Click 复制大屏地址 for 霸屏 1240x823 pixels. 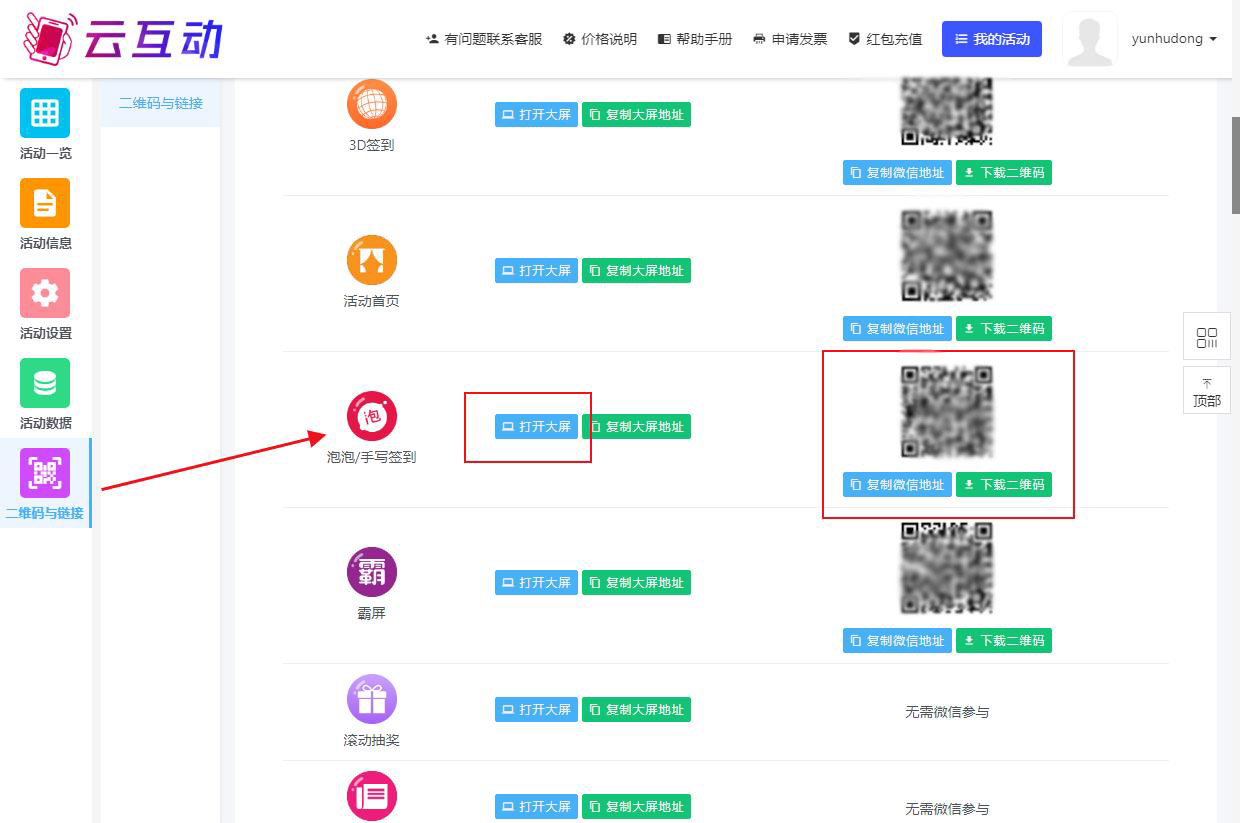pos(636,583)
